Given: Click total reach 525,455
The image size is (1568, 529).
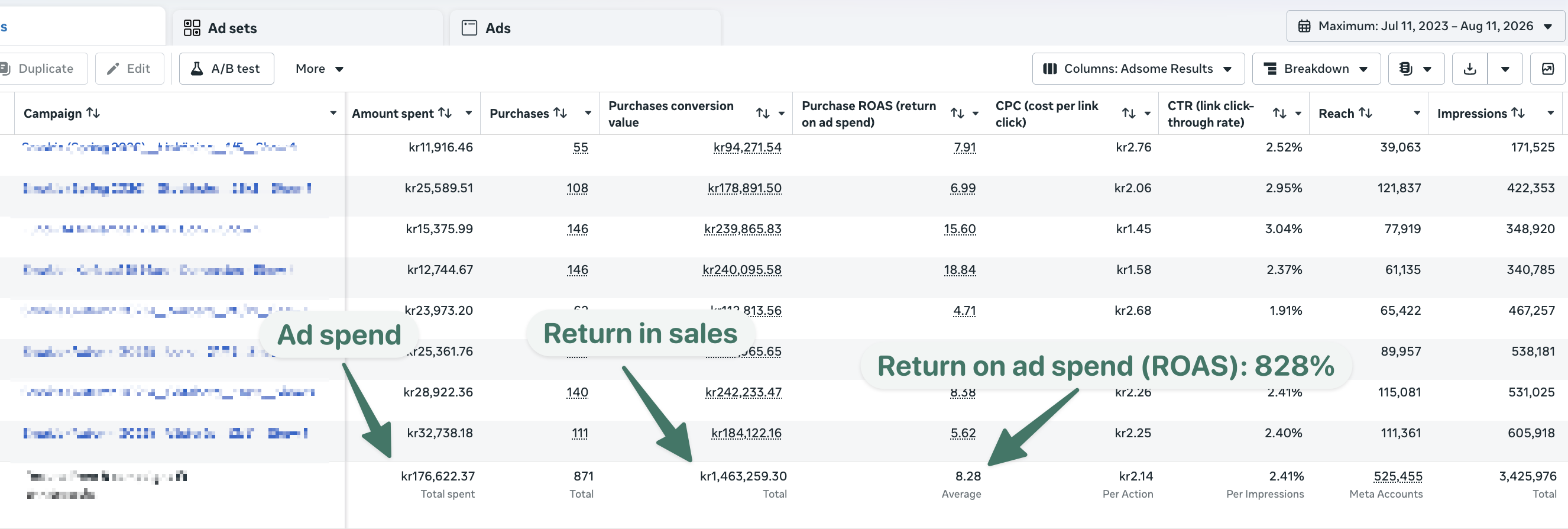Looking at the screenshot, I should click(1398, 476).
